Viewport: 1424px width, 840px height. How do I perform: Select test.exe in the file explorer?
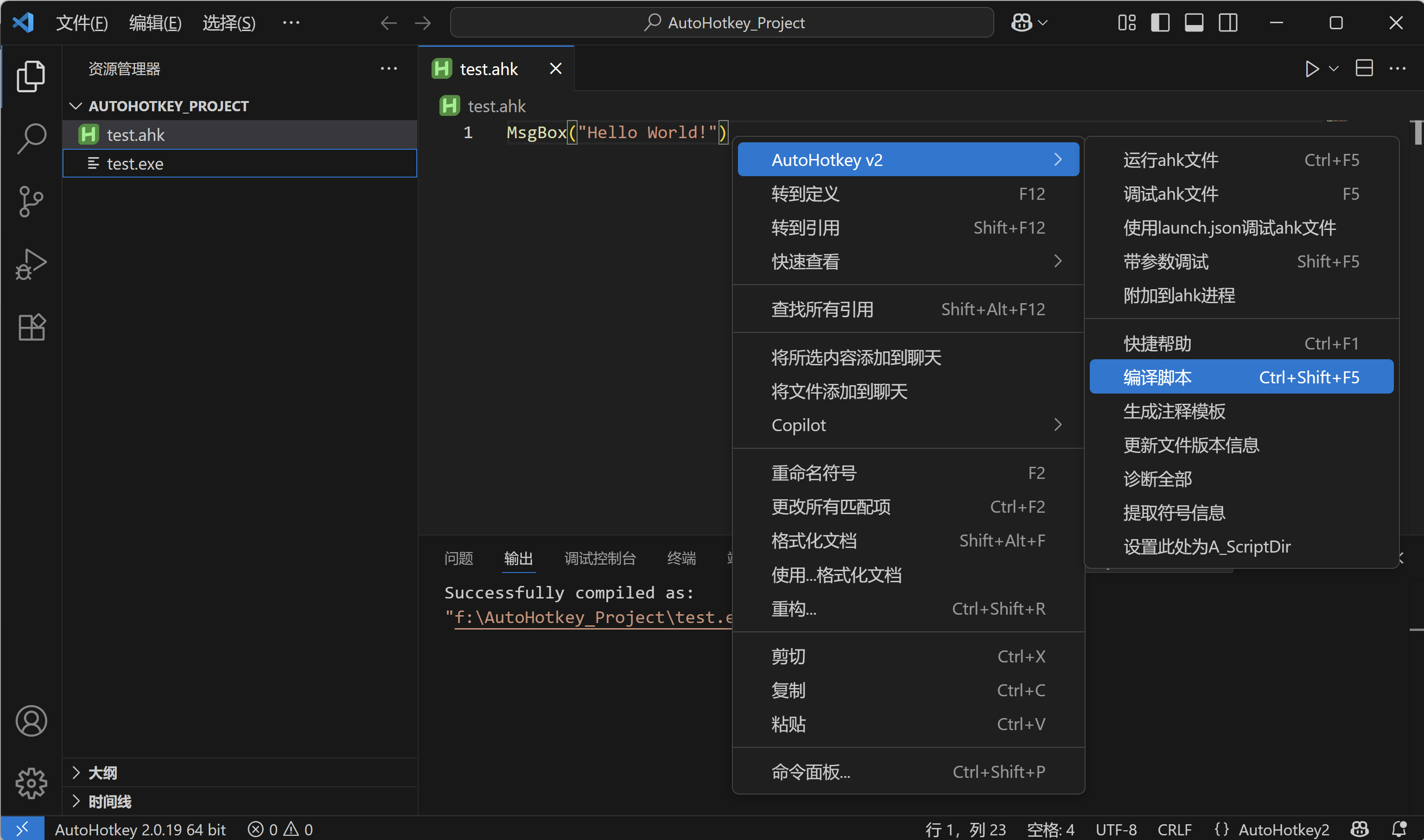(x=239, y=164)
